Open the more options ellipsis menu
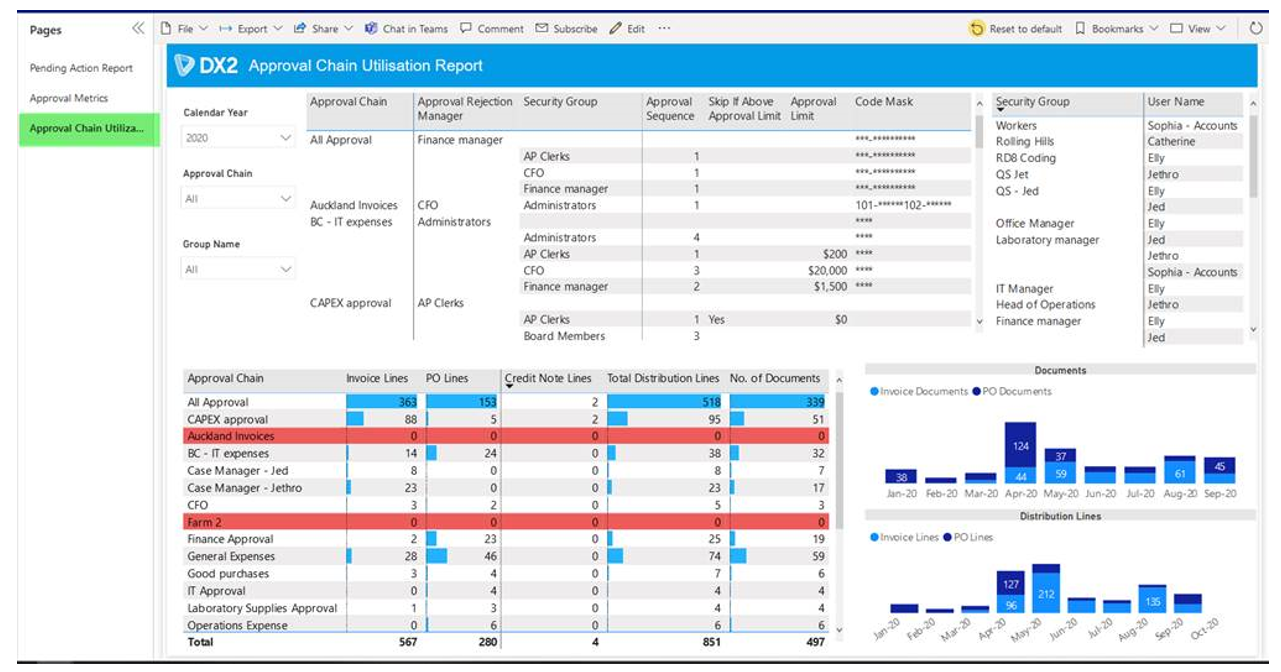 (665, 29)
